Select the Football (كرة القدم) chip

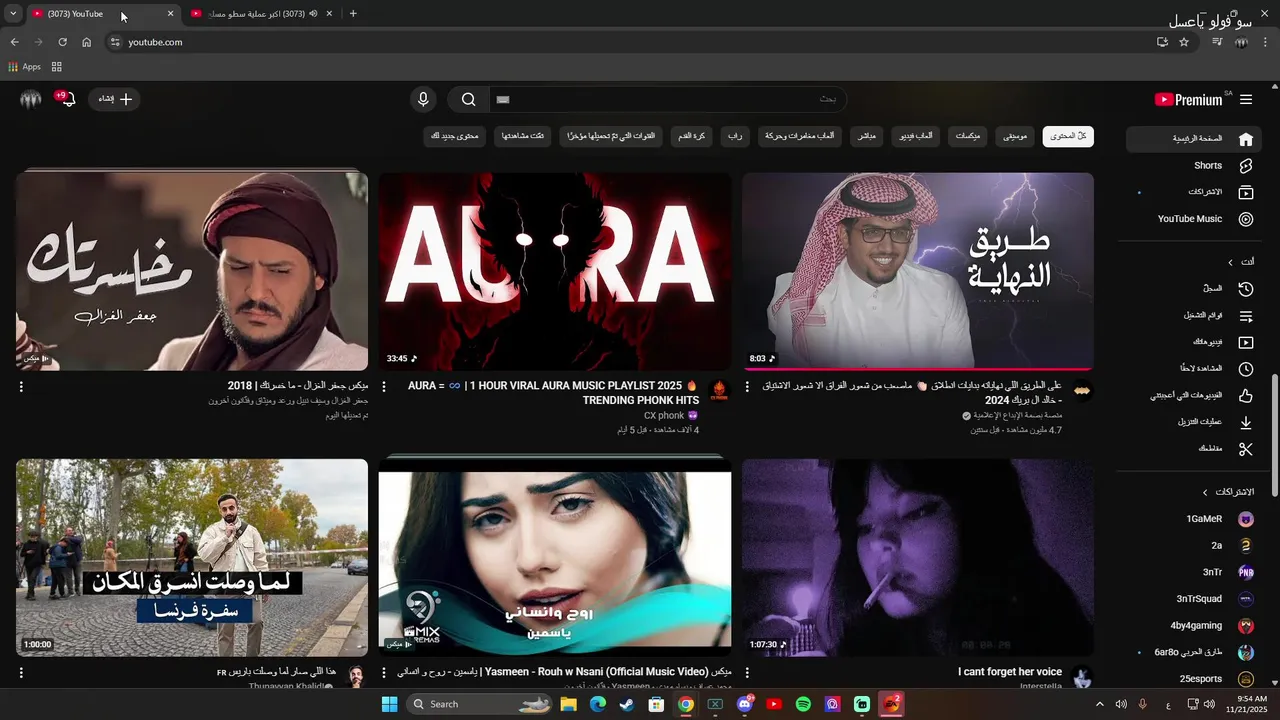pyautogui.click(x=692, y=136)
